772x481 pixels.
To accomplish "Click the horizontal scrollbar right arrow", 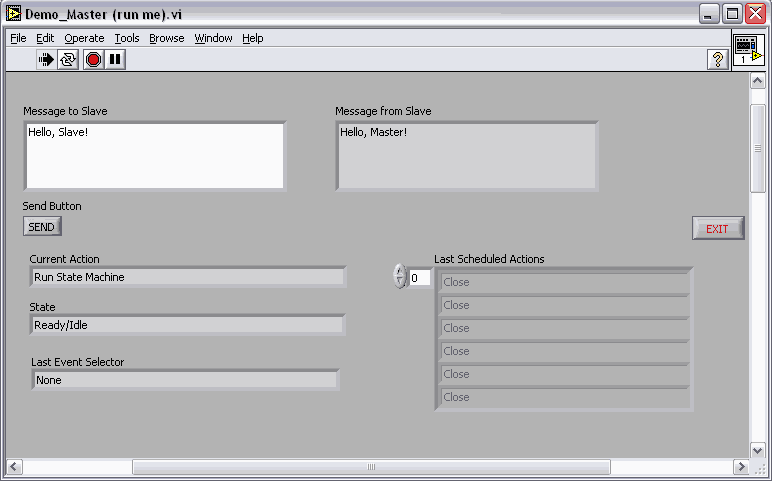I will [741, 467].
